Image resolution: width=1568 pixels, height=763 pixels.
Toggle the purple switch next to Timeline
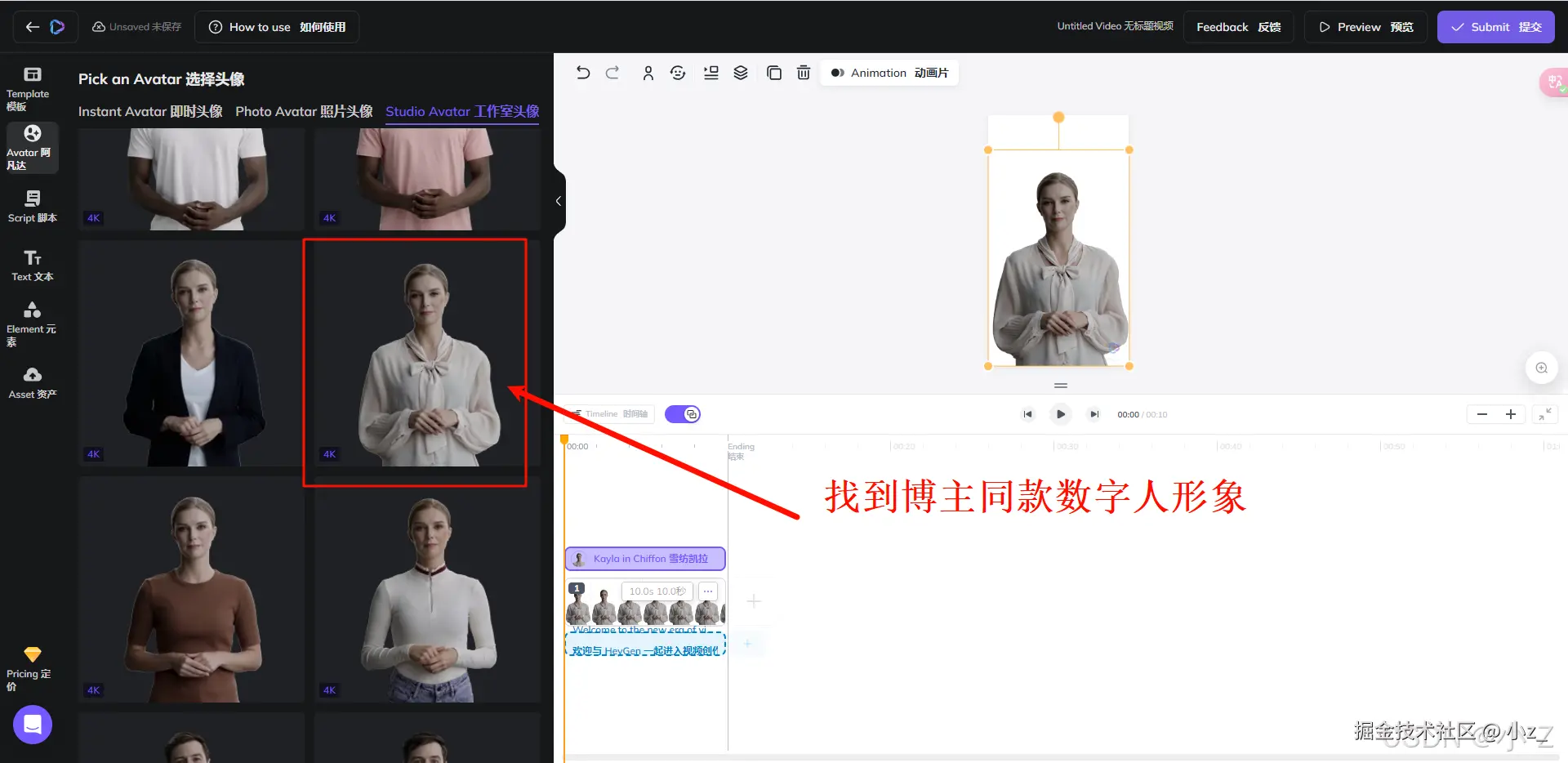683,414
